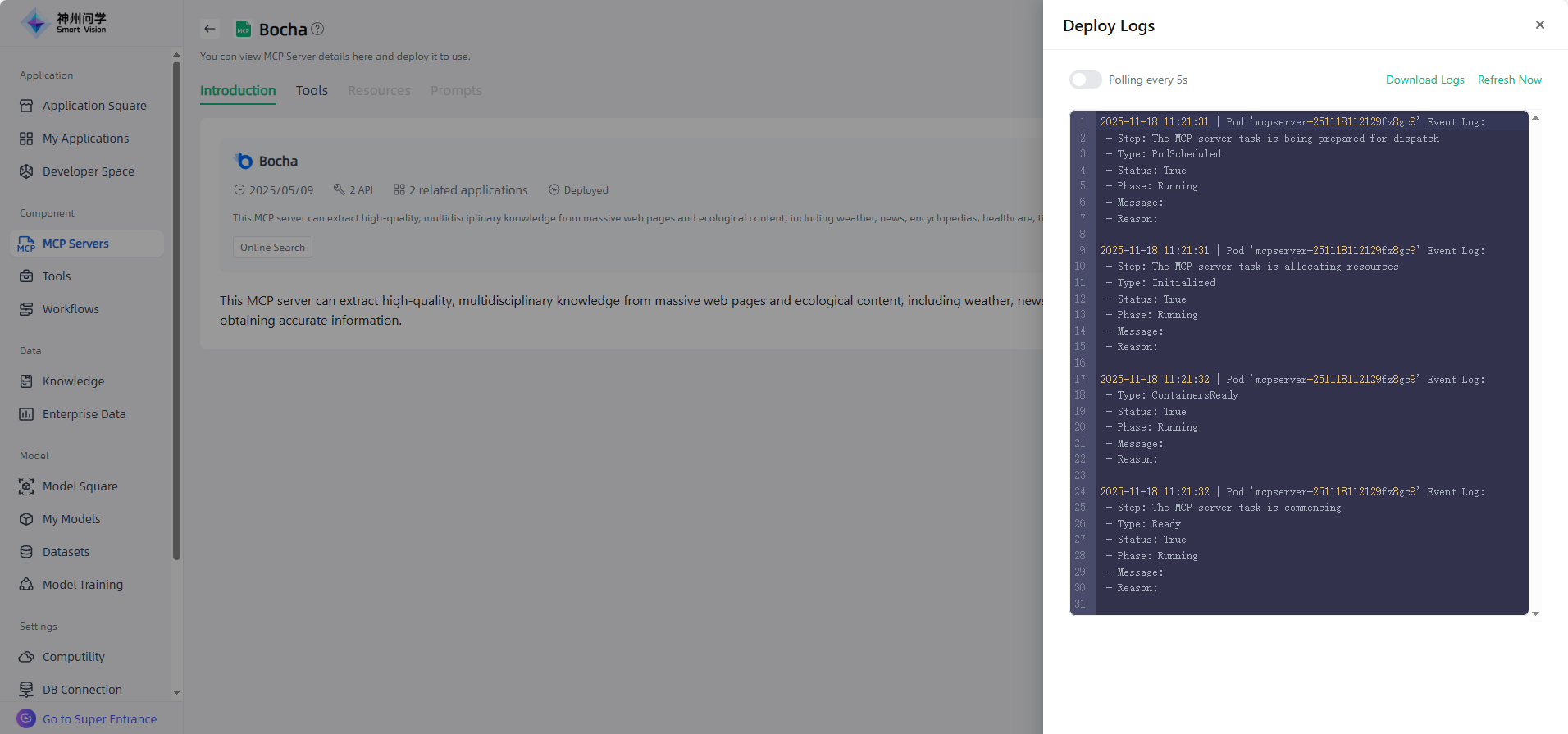Viewport: 1568px width, 734px height.
Task: Open Workflows from the Component section
Action: (71, 309)
